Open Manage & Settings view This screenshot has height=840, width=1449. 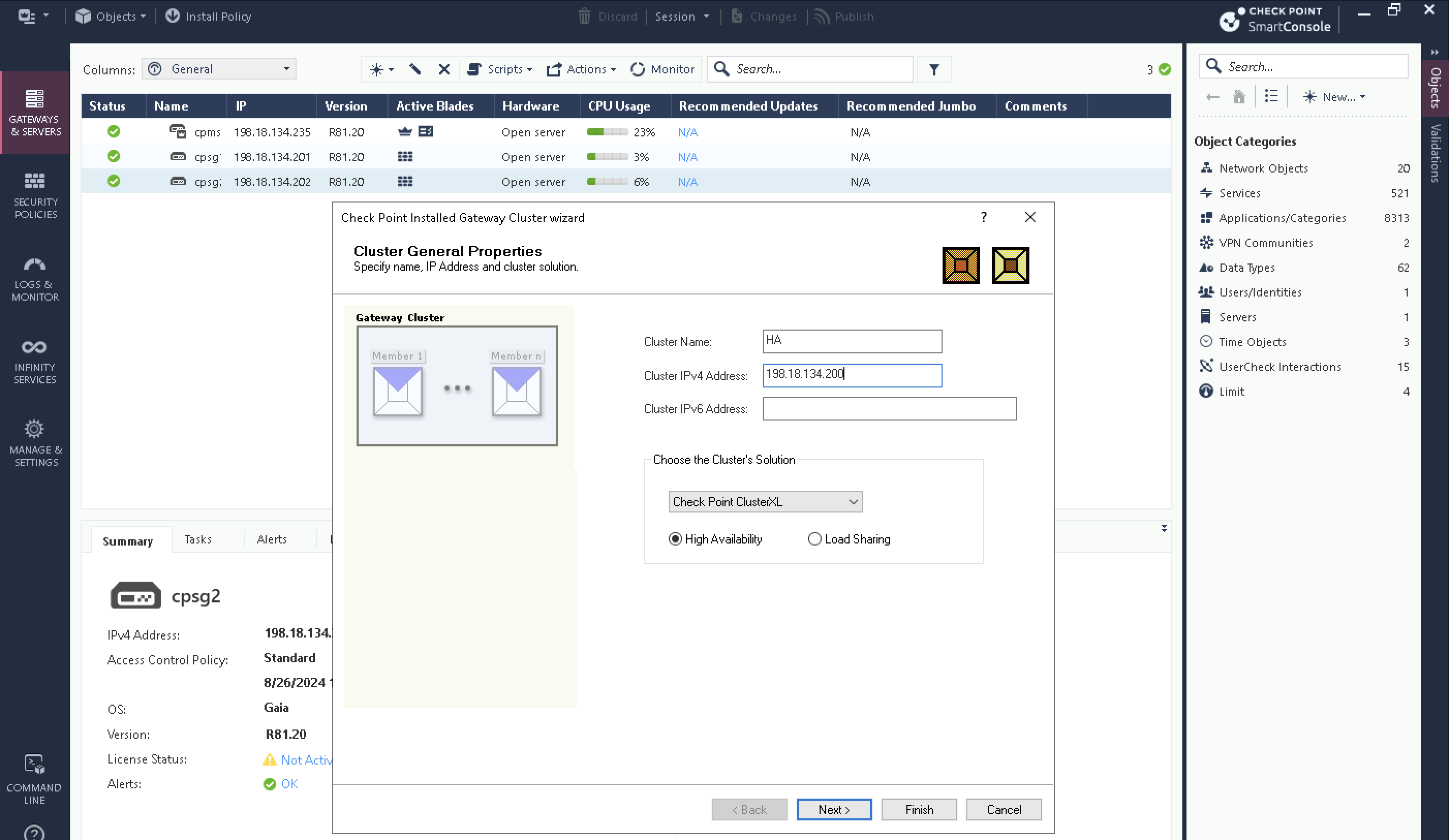35,443
